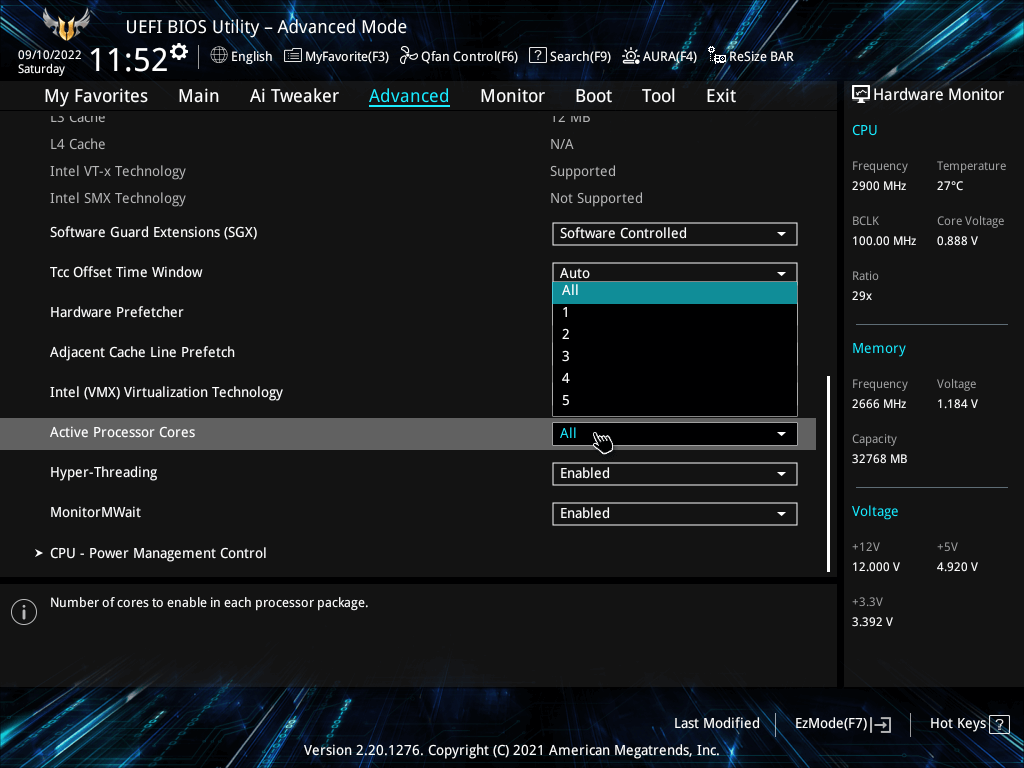Open AURA lighting icon
Viewport: 1024px width, 768px height.
coord(631,56)
